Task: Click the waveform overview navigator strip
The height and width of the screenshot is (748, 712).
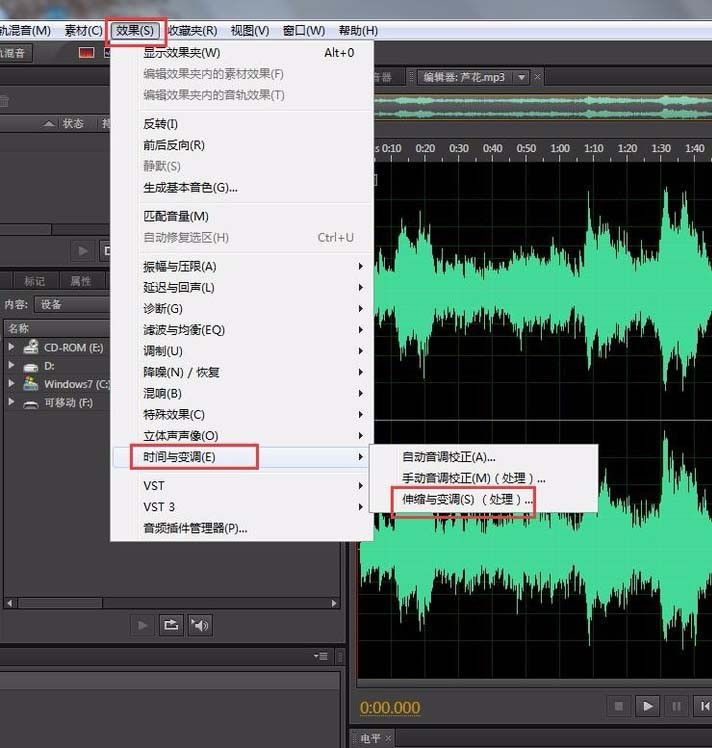Action: [543, 107]
